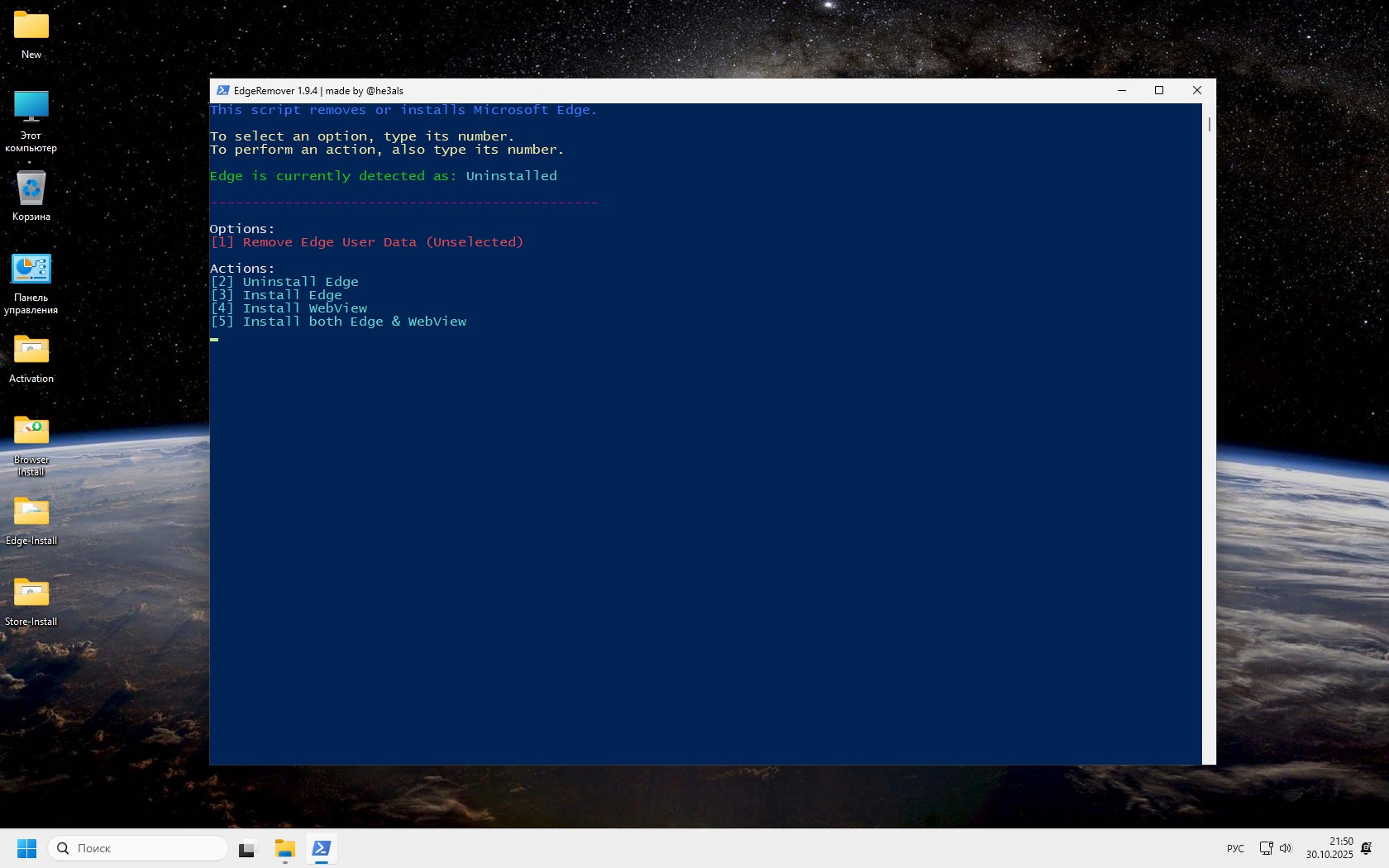The image size is (1389, 868).
Task: Open the volume control in tray
Action: pyautogui.click(x=1286, y=848)
